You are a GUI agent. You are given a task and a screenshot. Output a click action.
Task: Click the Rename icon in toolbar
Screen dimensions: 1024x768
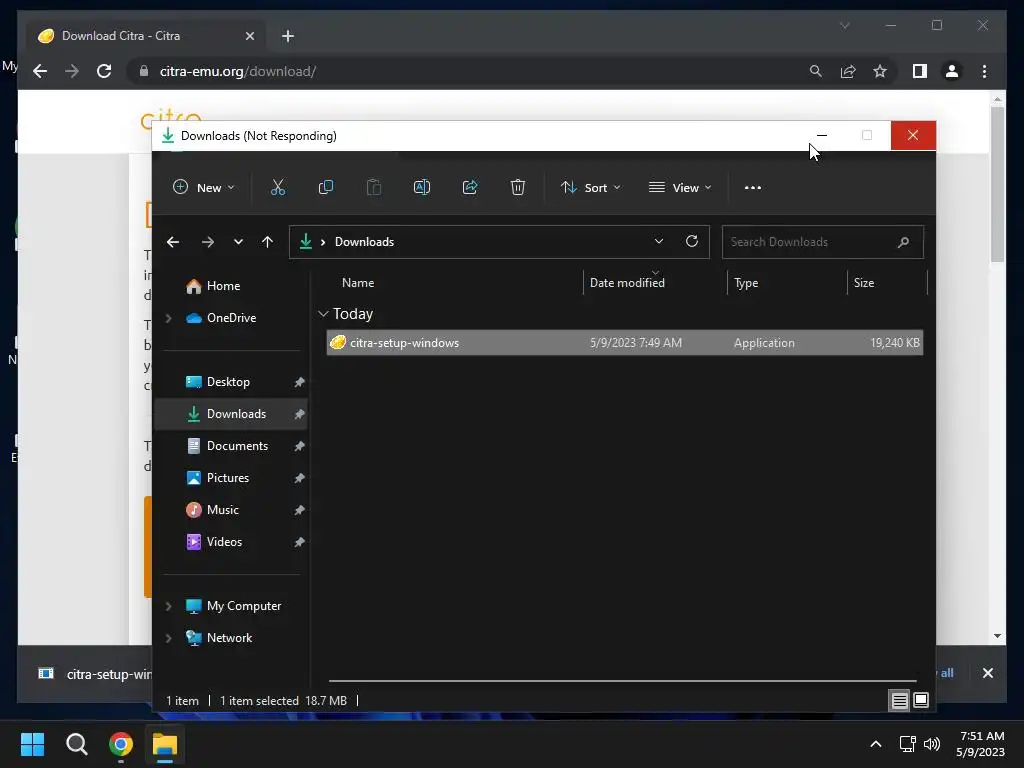coord(422,187)
